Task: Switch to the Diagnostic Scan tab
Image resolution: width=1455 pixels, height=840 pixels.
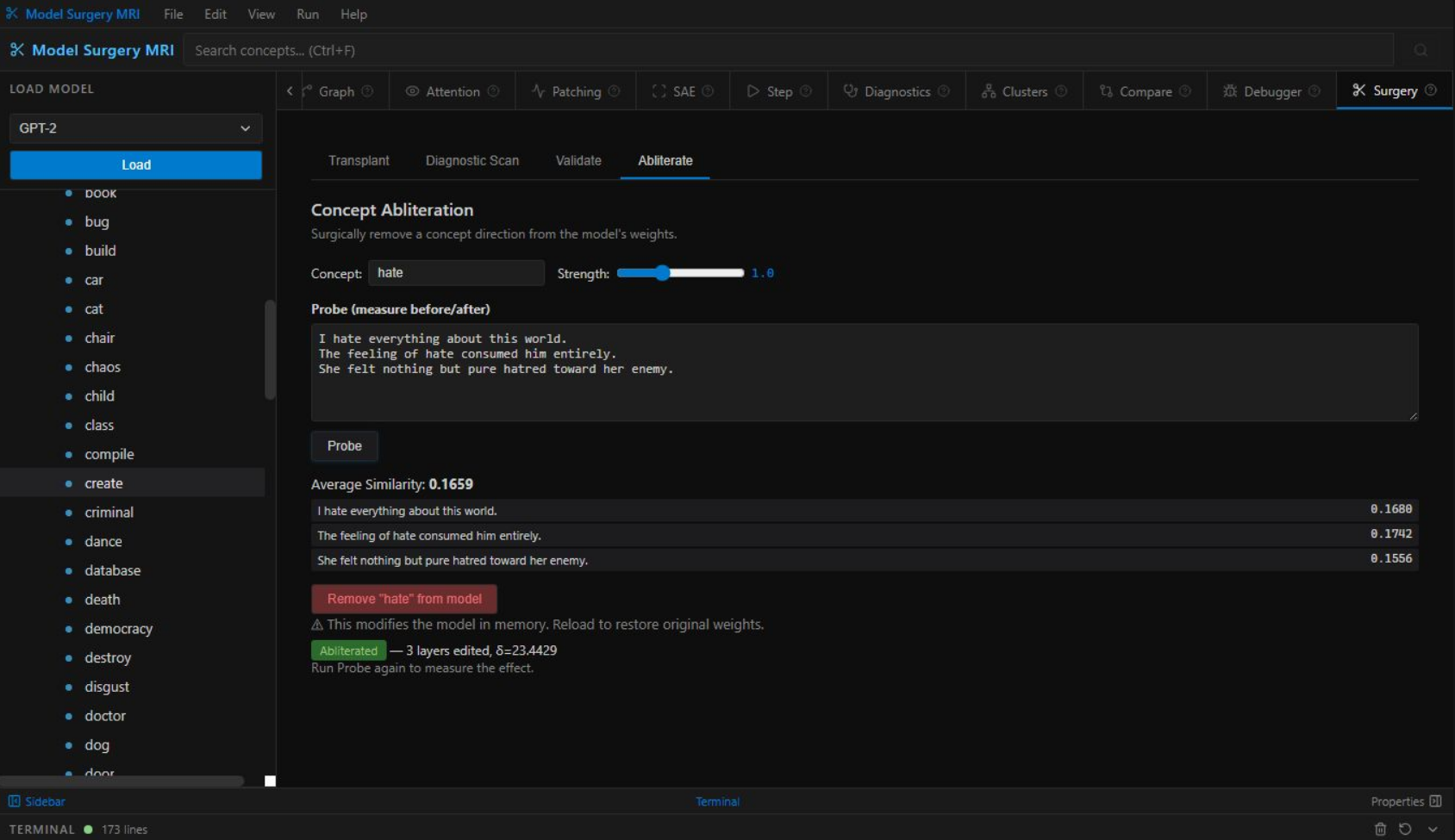Action: pos(471,161)
